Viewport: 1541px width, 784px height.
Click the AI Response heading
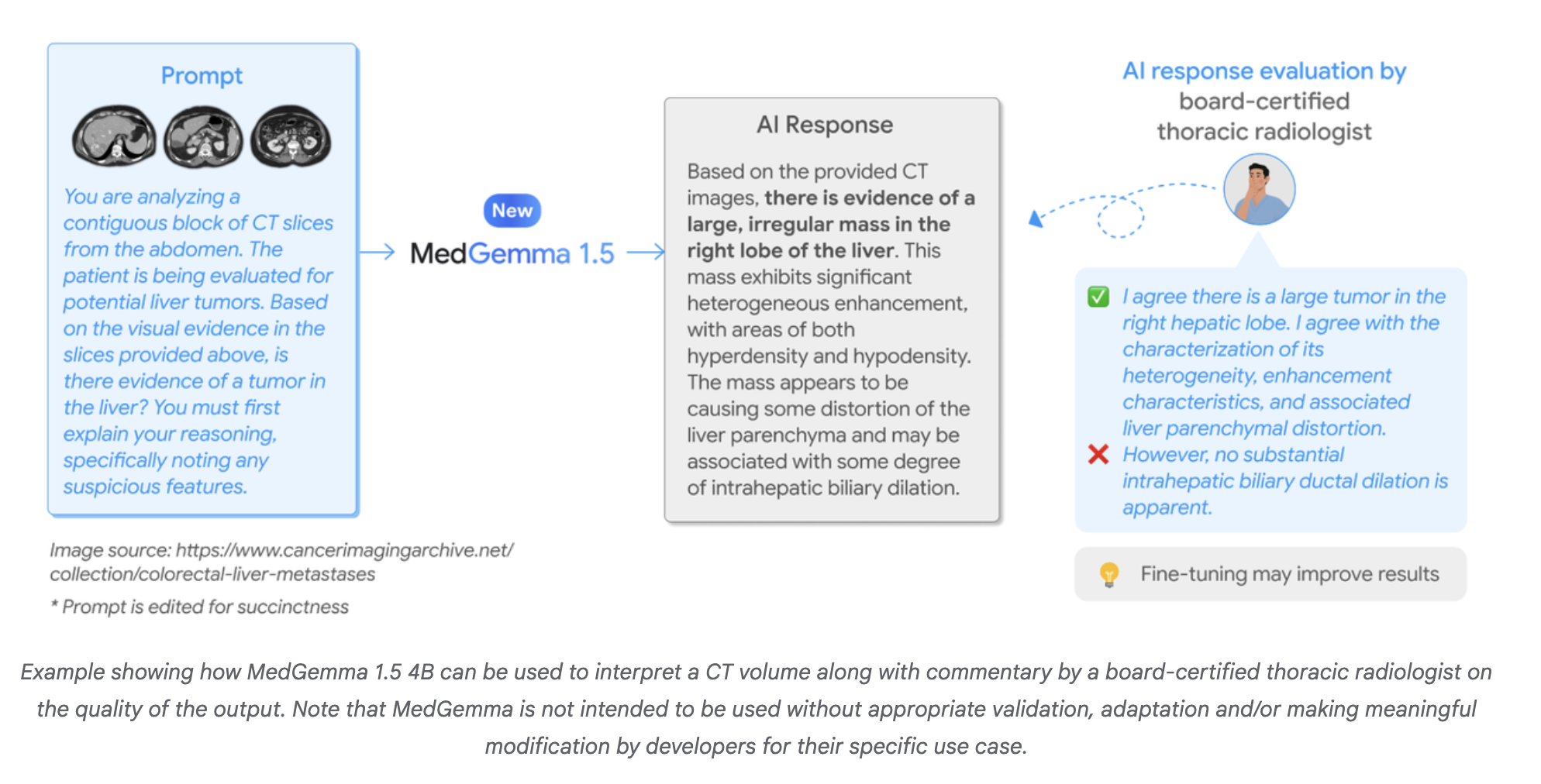[825, 125]
